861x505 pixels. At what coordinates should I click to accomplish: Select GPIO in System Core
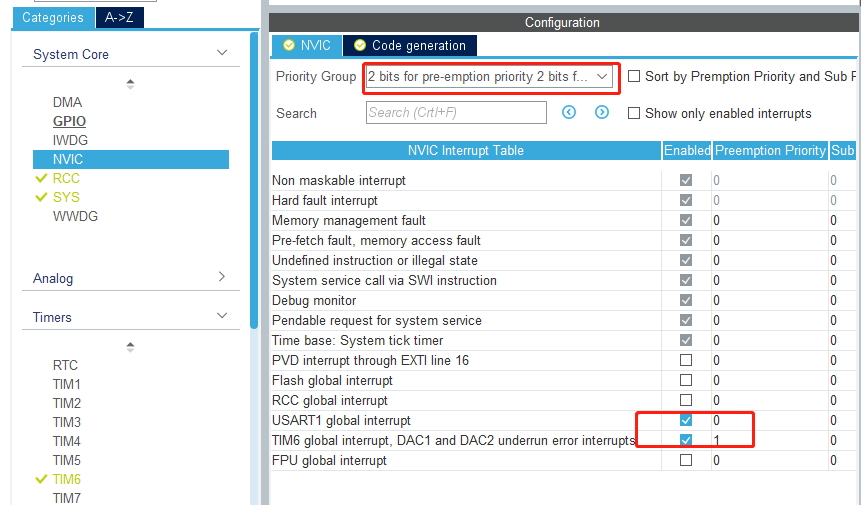[69, 121]
